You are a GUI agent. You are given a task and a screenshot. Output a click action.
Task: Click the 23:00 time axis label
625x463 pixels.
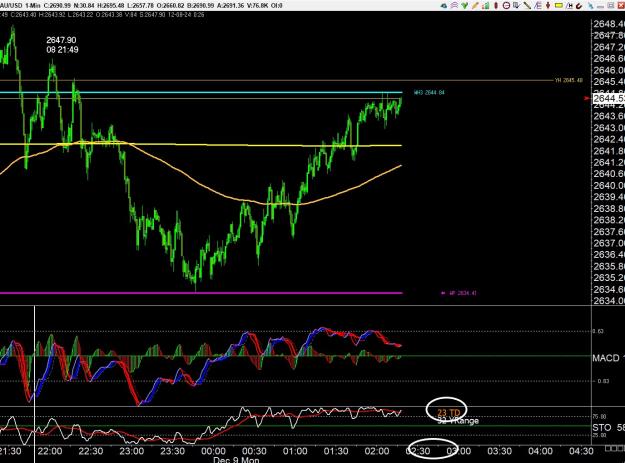coord(132,451)
